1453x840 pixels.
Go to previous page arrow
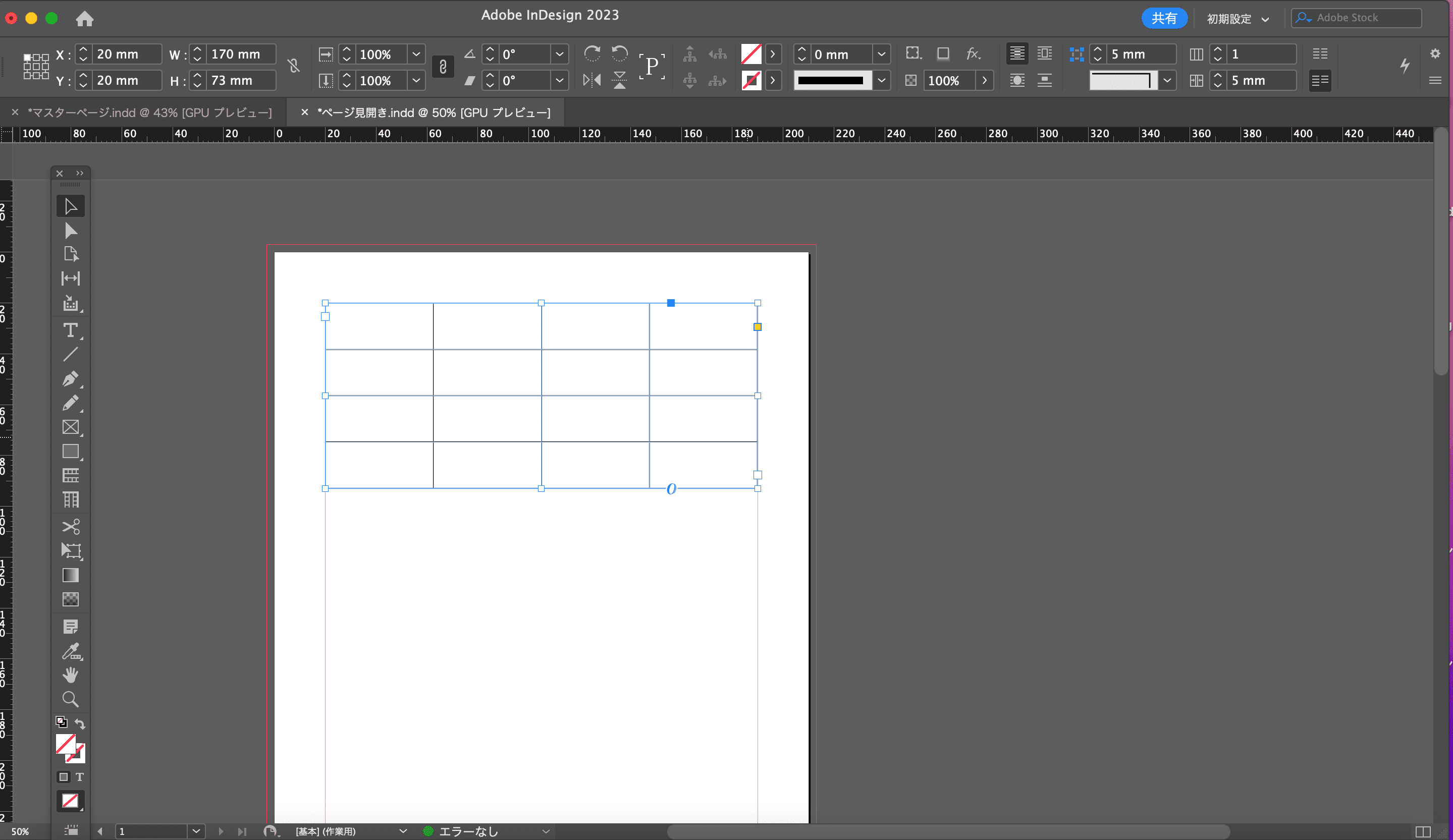100,831
